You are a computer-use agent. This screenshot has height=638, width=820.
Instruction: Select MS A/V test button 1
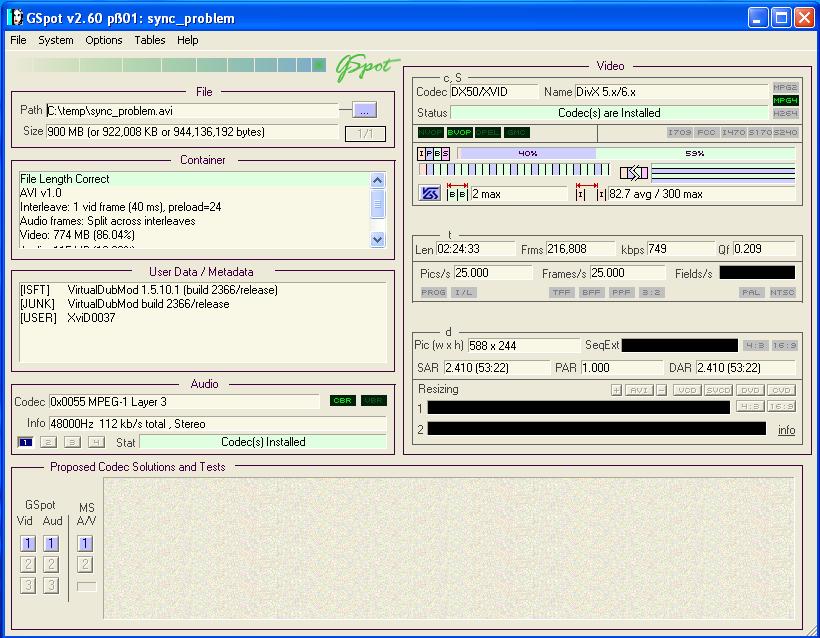click(85, 543)
